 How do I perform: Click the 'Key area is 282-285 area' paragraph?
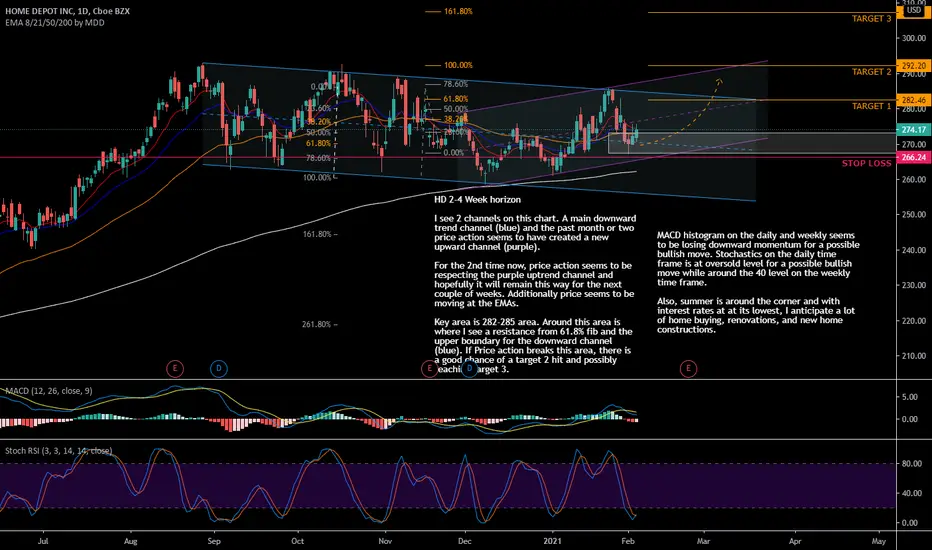[533, 345]
